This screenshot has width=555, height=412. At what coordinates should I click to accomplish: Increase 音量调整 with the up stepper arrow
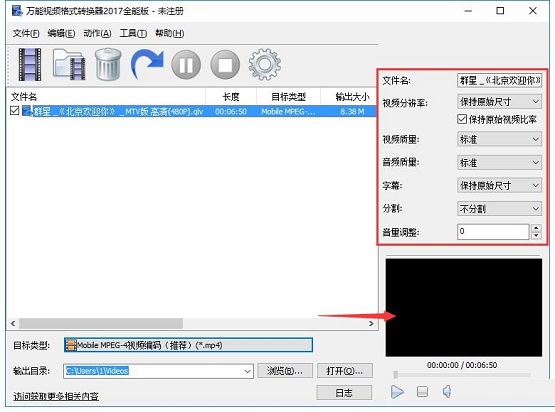(x=537, y=228)
